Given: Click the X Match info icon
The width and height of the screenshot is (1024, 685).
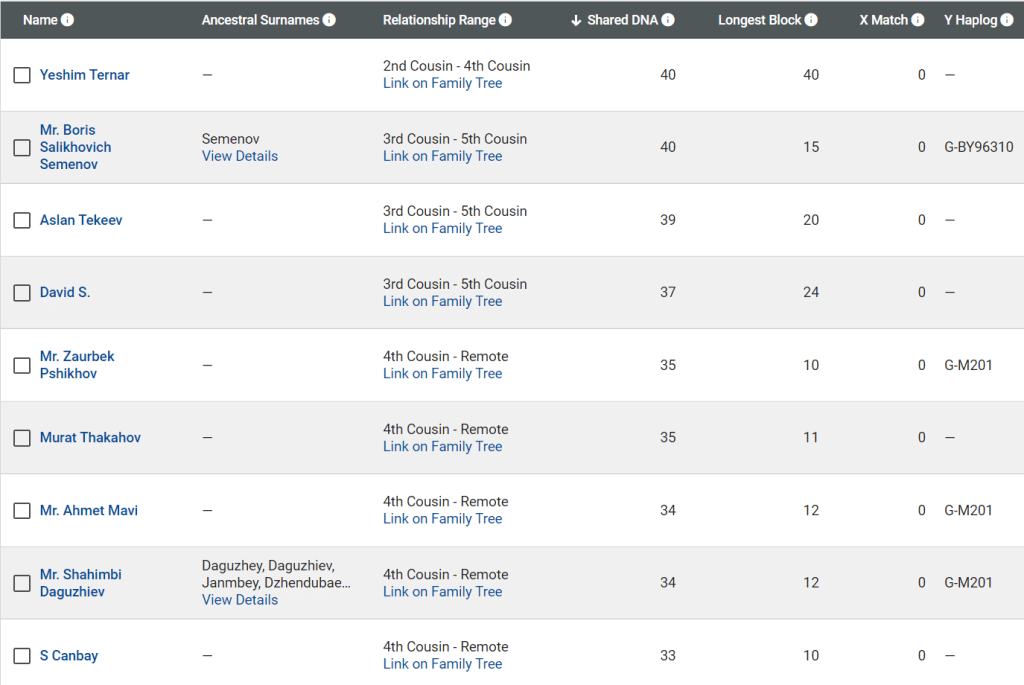Looking at the screenshot, I should [918, 20].
